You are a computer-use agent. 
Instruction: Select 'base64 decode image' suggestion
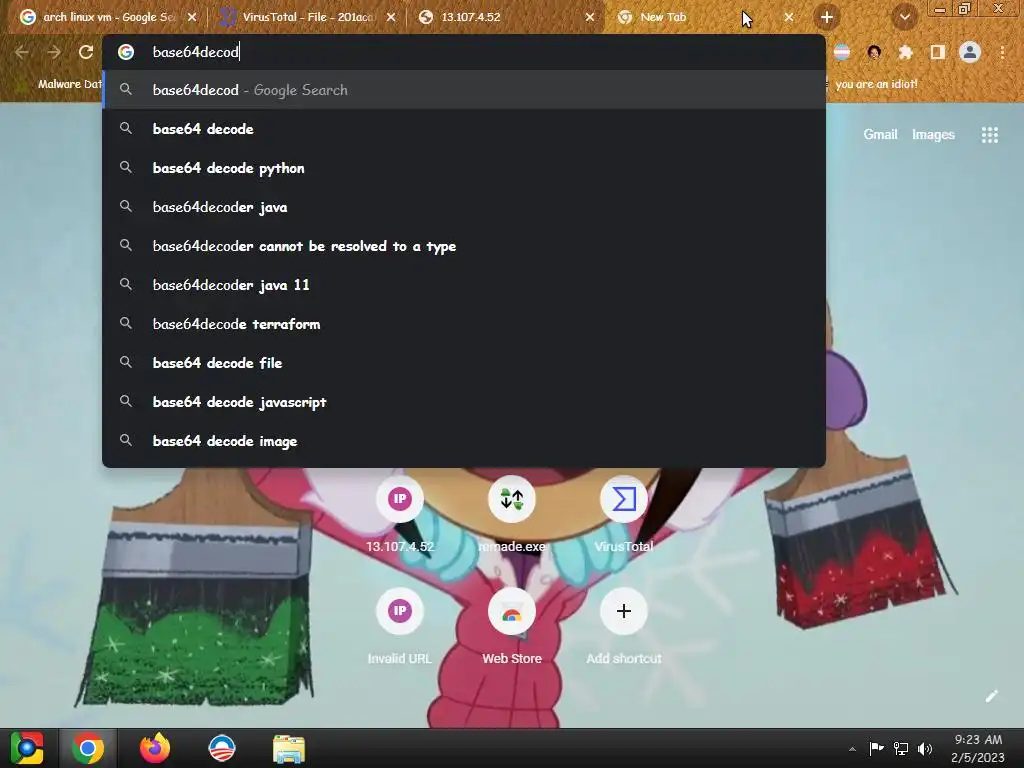point(464,441)
